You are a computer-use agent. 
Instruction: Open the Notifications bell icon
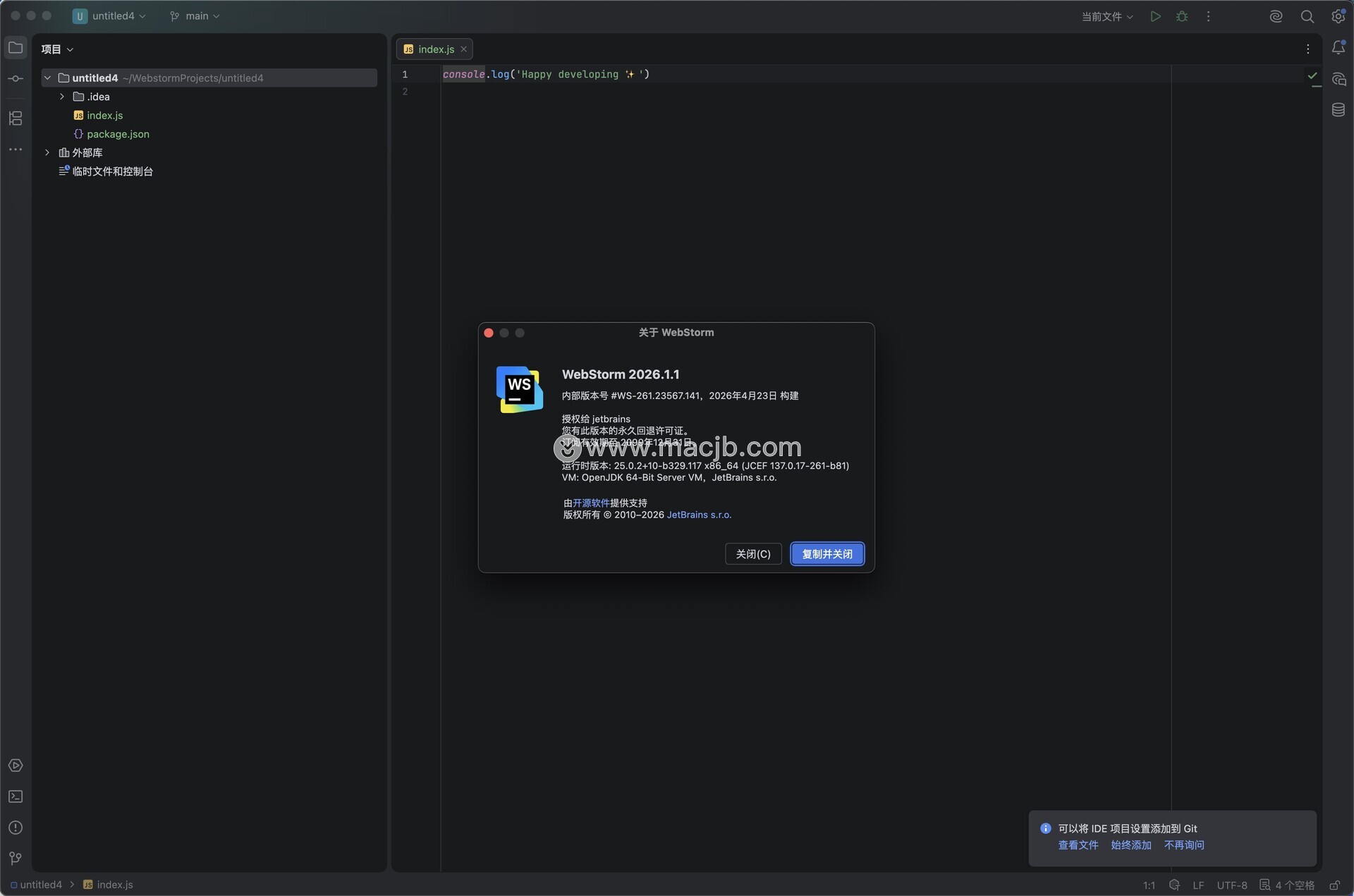[x=1338, y=48]
